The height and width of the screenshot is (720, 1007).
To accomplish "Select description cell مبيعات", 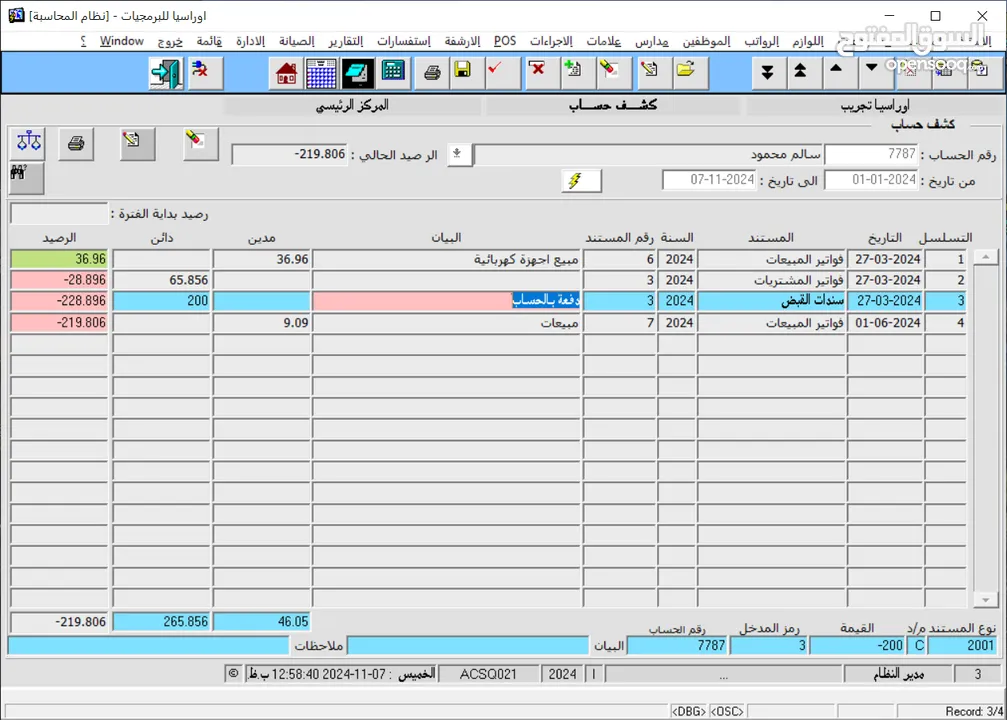I will pos(446,322).
